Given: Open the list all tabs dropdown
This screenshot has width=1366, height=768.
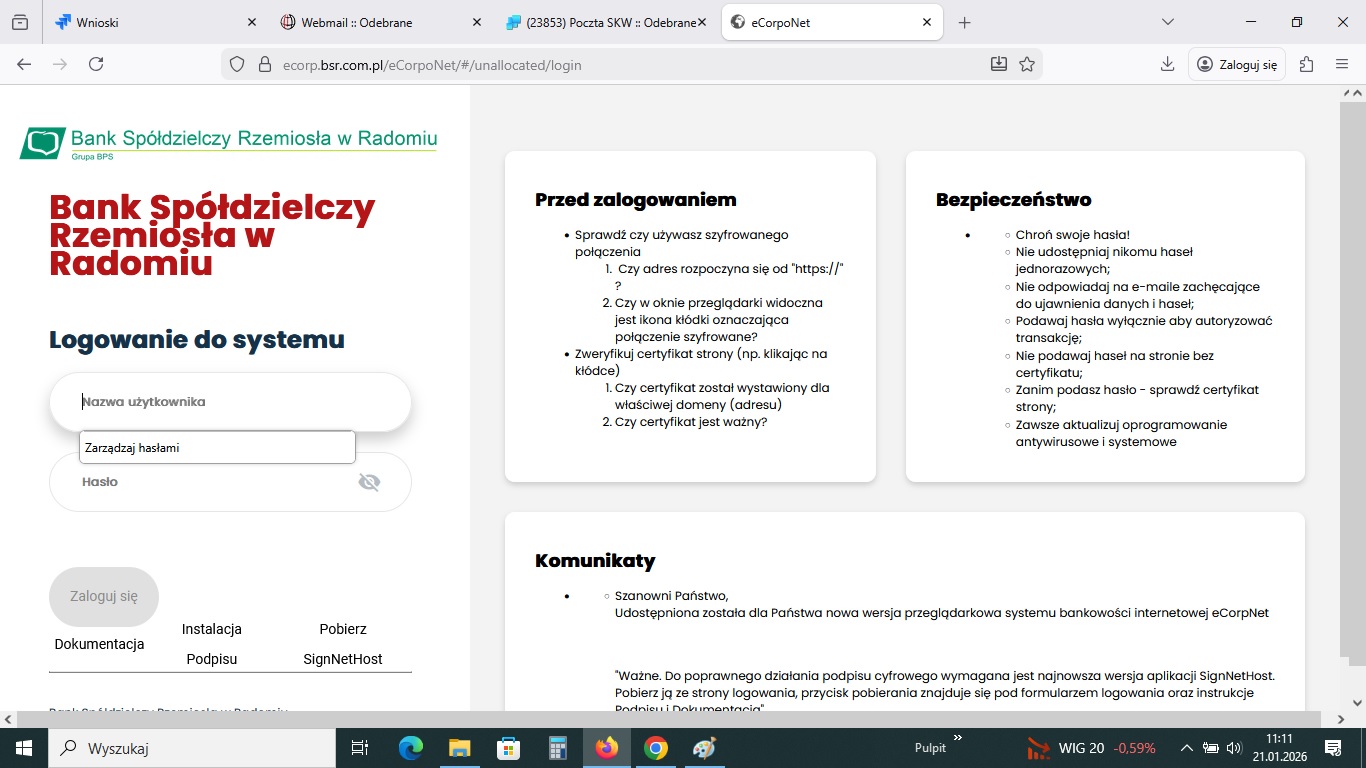Looking at the screenshot, I should [x=1167, y=22].
